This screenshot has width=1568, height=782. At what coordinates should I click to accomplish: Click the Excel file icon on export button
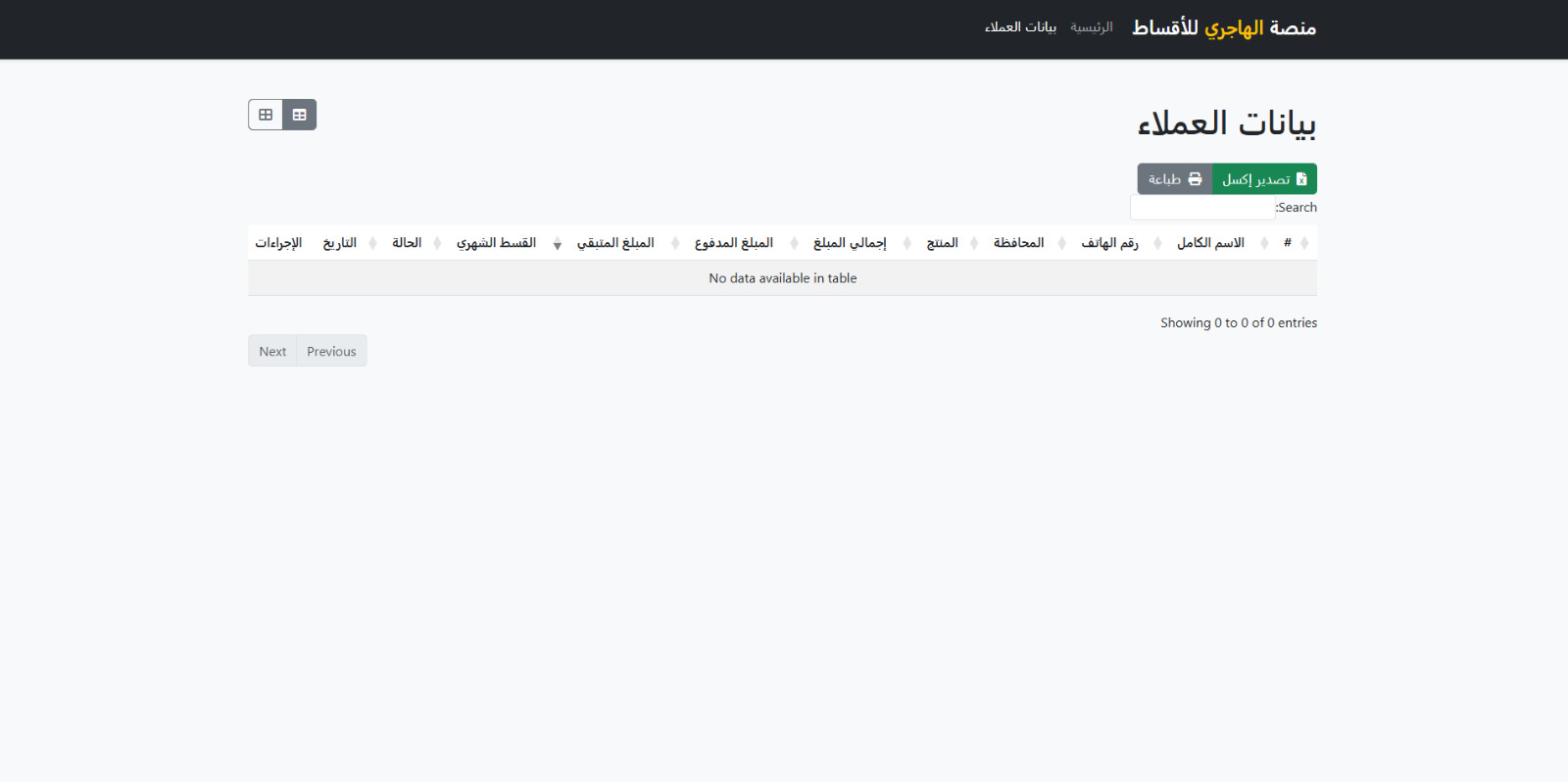pyautogui.click(x=1301, y=179)
